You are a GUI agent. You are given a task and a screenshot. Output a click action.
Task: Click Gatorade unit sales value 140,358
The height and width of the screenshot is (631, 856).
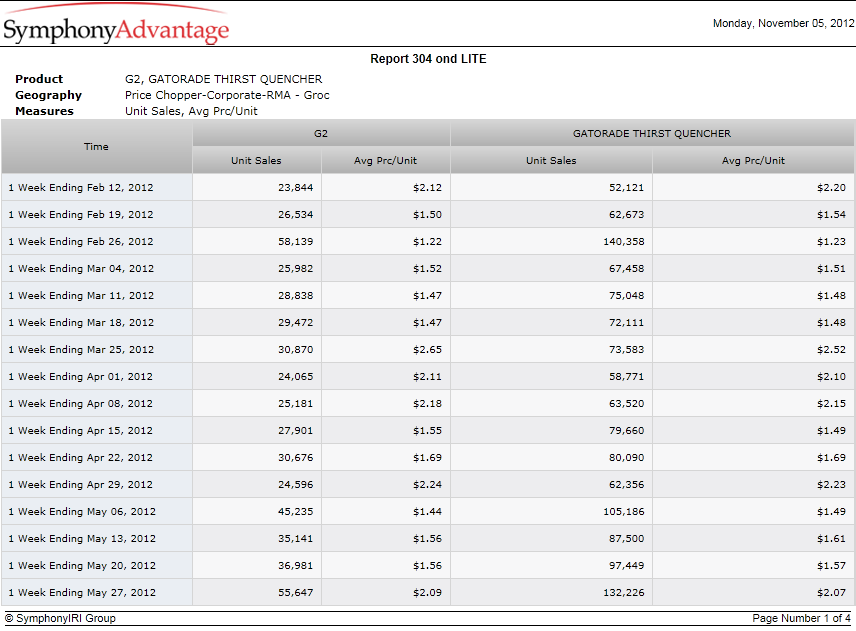coord(624,242)
